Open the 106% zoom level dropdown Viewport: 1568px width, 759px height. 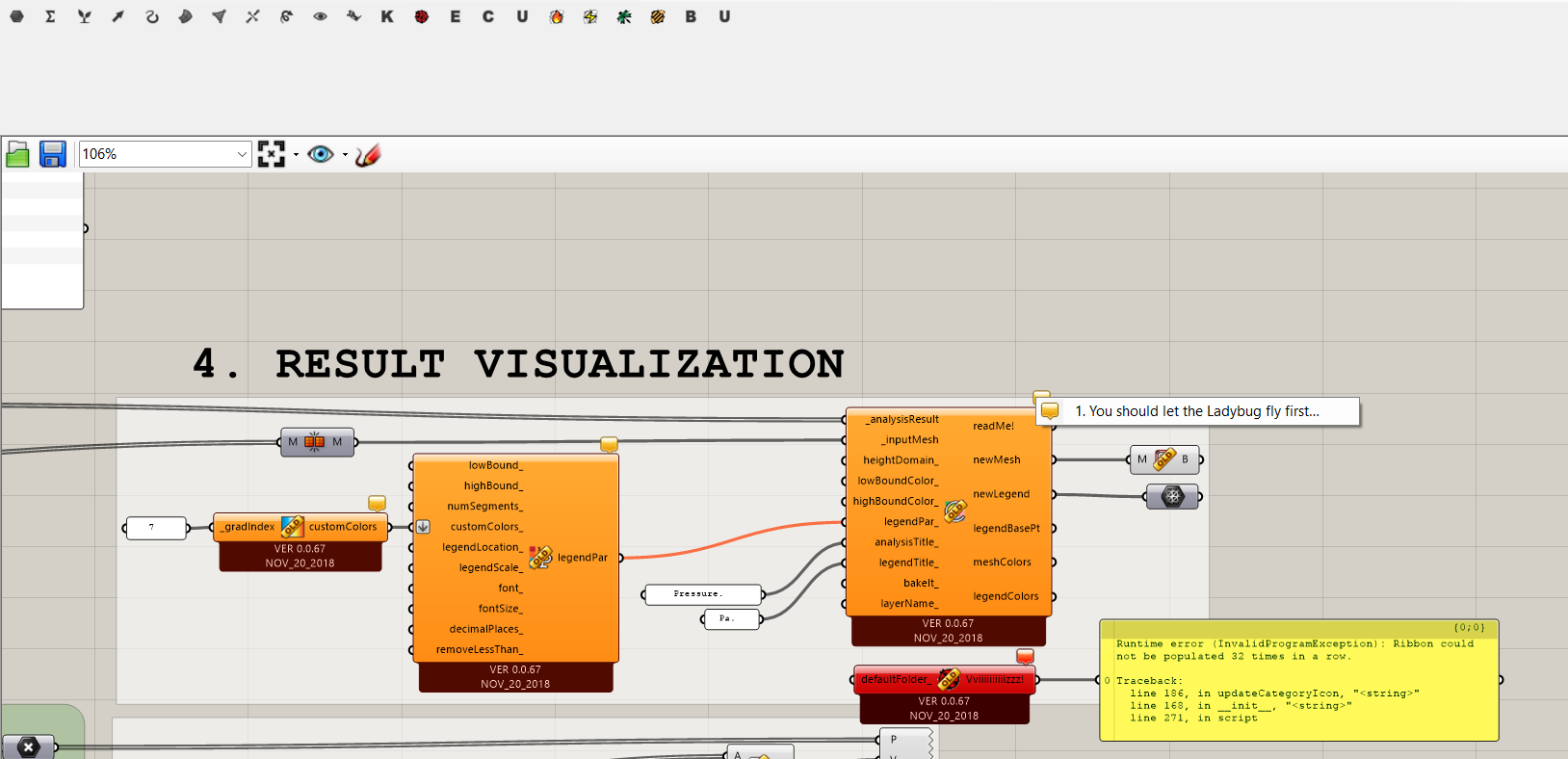[x=242, y=154]
